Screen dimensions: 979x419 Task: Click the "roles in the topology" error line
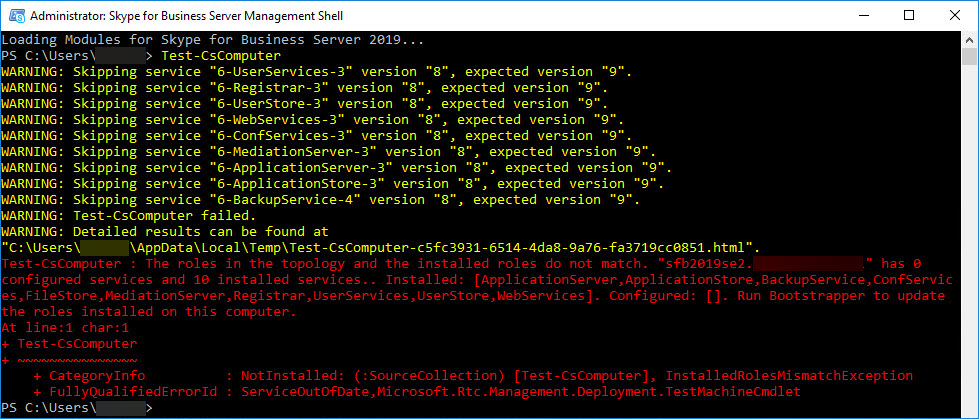pos(461,264)
